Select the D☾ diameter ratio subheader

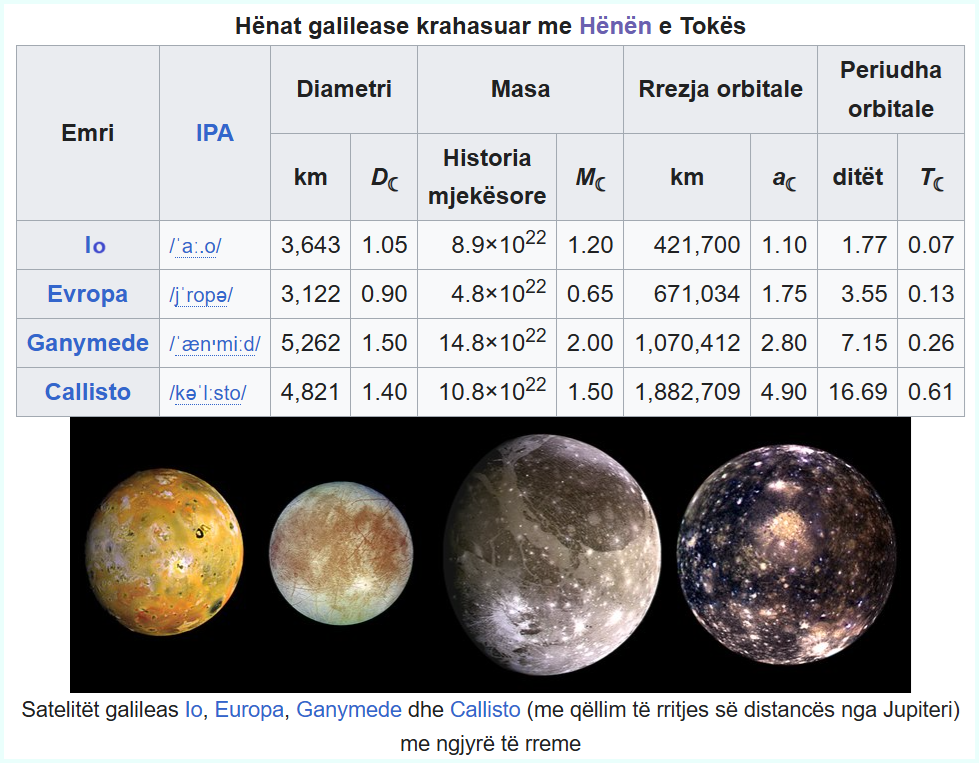(x=384, y=177)
